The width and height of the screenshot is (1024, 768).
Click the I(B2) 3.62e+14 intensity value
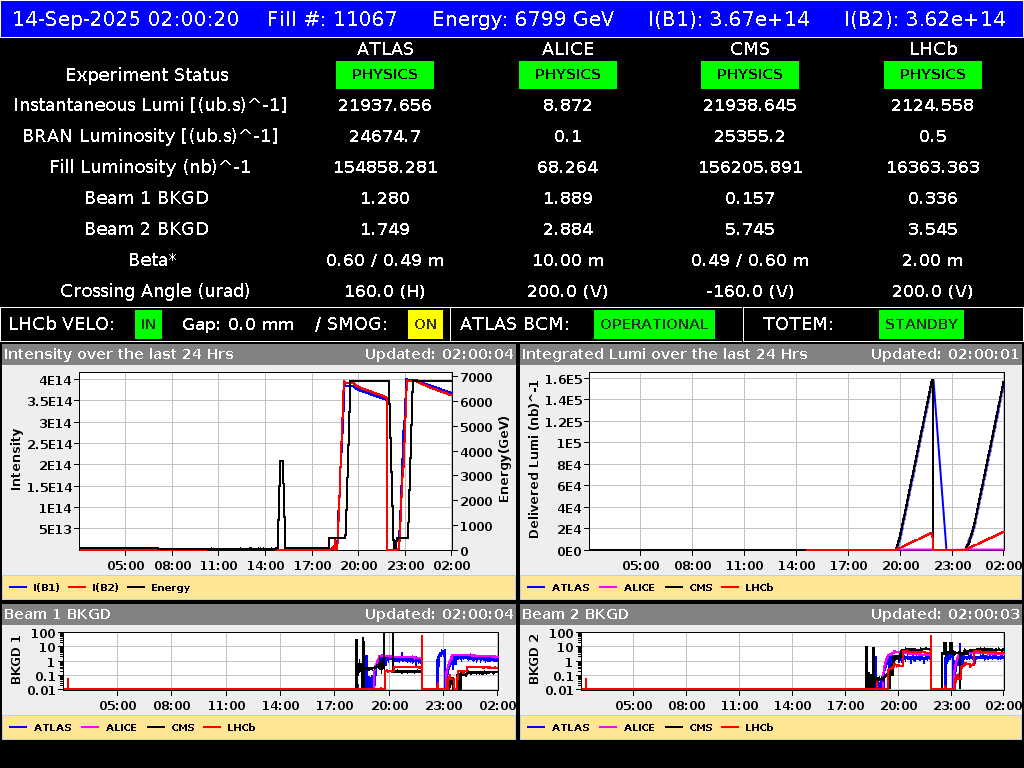pos(925,19)
